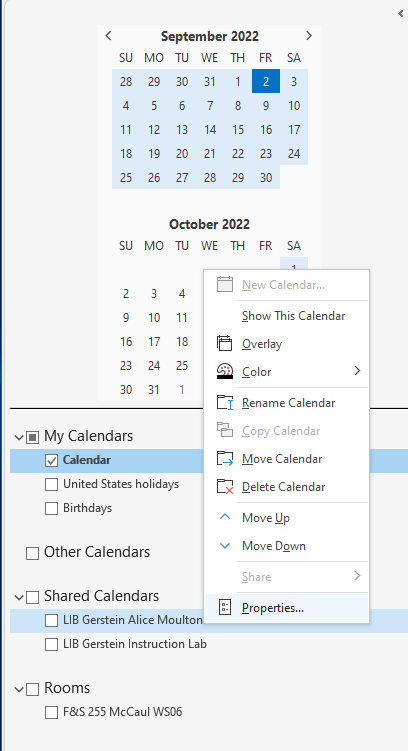
Task: Enable the United States holidays checkbox
Action: tap(51, 485)
